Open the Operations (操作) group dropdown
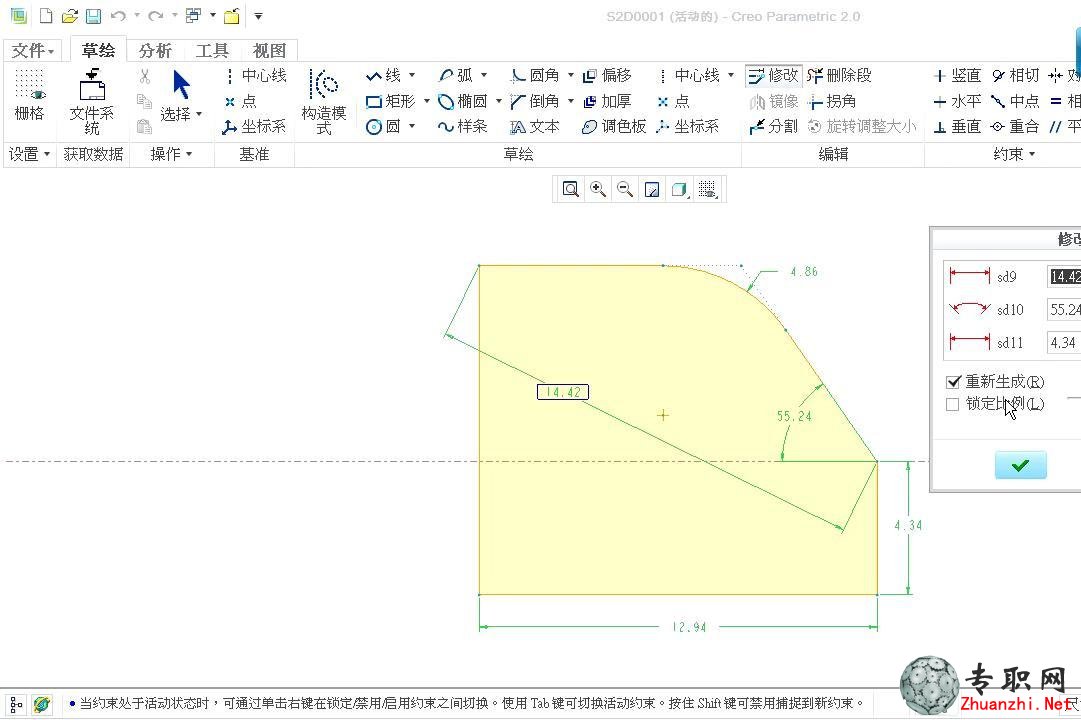This screenshot has height=720, width=1081. click(171, 154)
